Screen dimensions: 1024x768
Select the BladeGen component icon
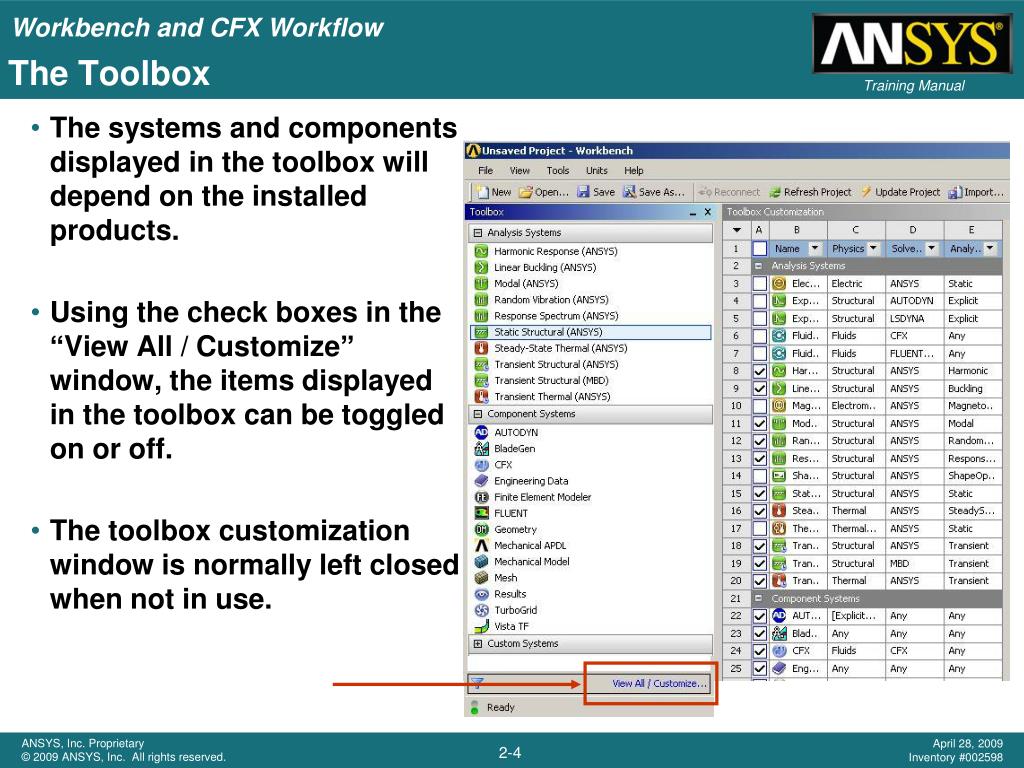[x=481, y=449]
